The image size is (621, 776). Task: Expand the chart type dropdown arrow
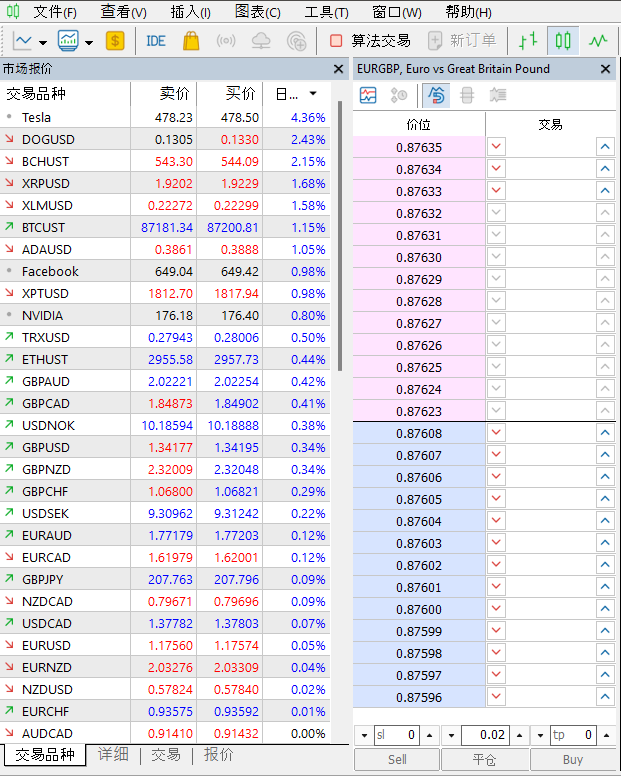43,43
